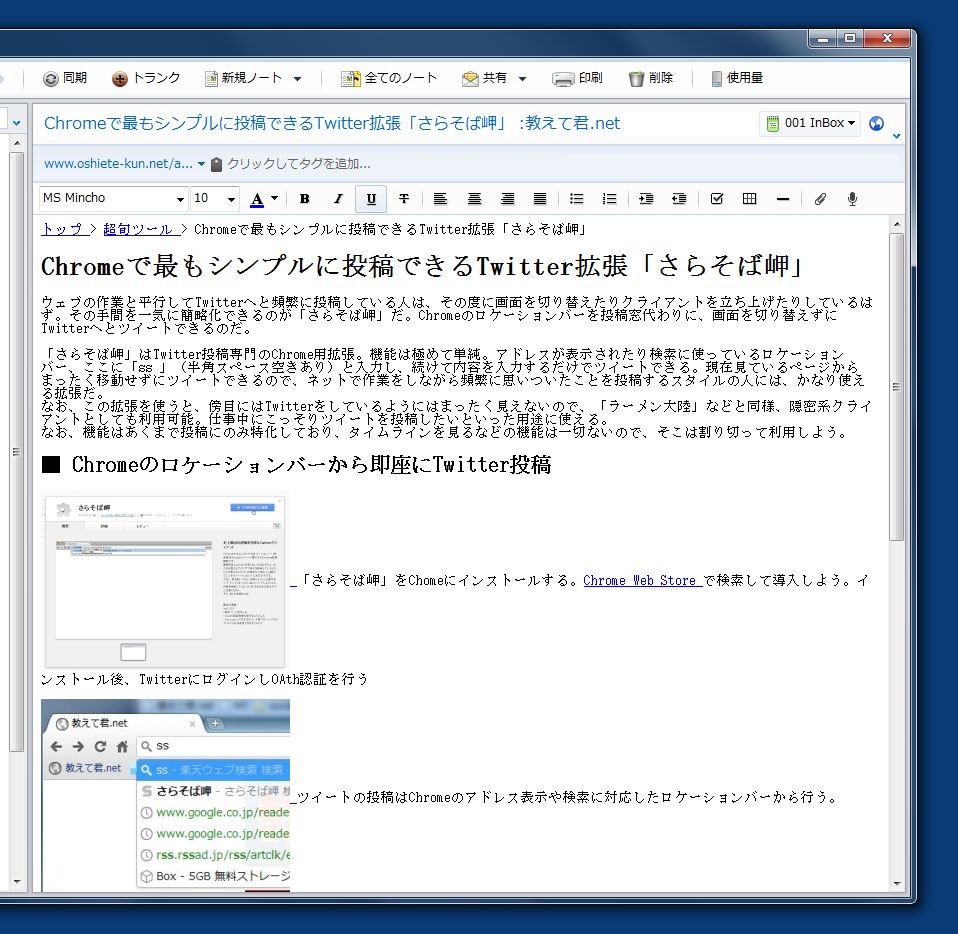The image size is (958, 934).
Task: Decrease indent
Action: tap(679, 199)
